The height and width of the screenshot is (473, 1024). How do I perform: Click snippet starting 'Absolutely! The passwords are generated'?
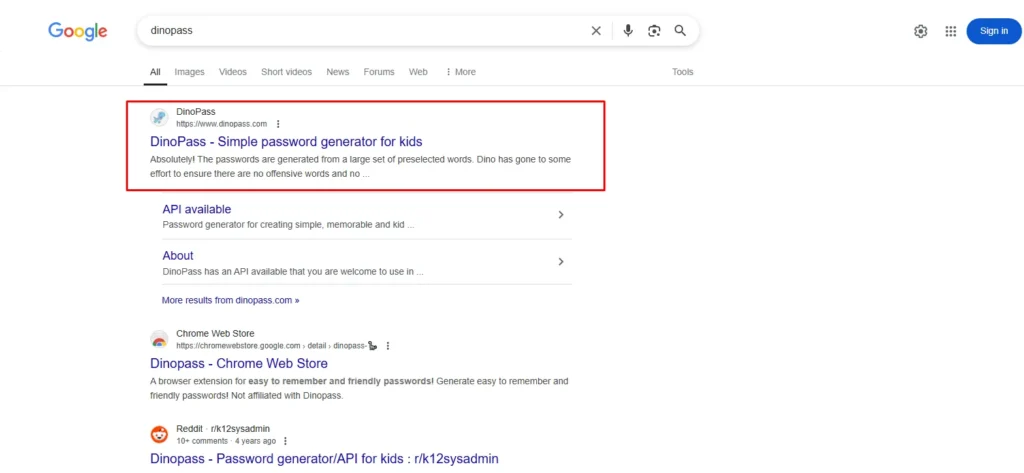tap(361, 167)
